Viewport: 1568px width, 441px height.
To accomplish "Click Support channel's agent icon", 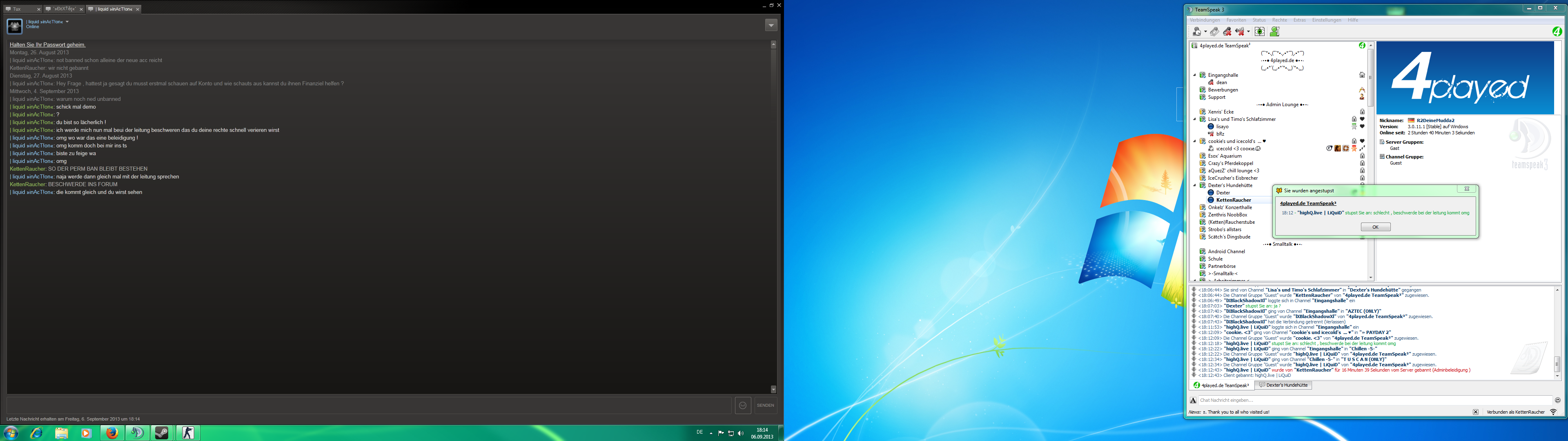I will coord(1362,97).
